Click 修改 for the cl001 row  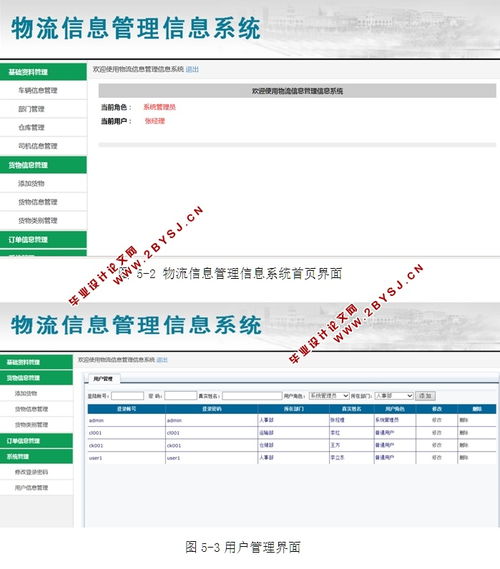click(x=437, y=433)
